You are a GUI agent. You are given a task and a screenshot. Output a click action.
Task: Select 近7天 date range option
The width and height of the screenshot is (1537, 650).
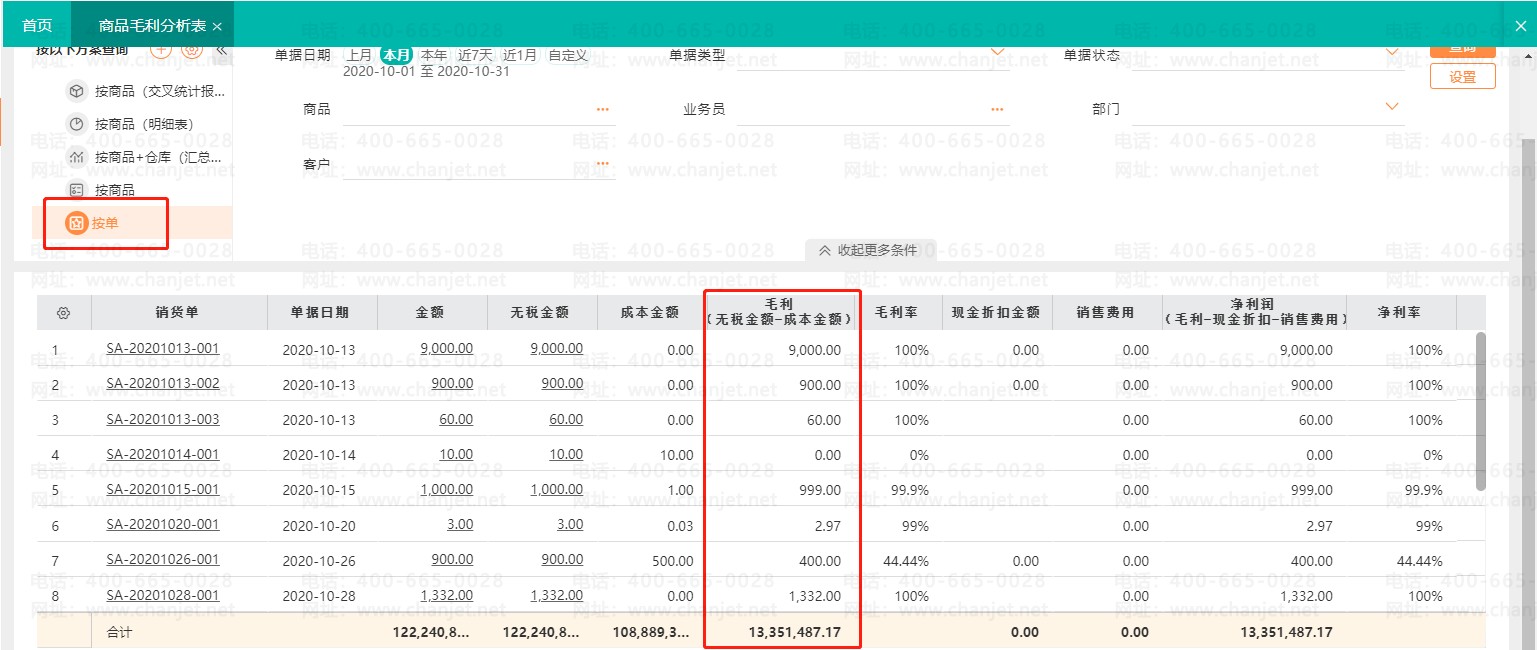pyautogui.click(x=476, y=55)
